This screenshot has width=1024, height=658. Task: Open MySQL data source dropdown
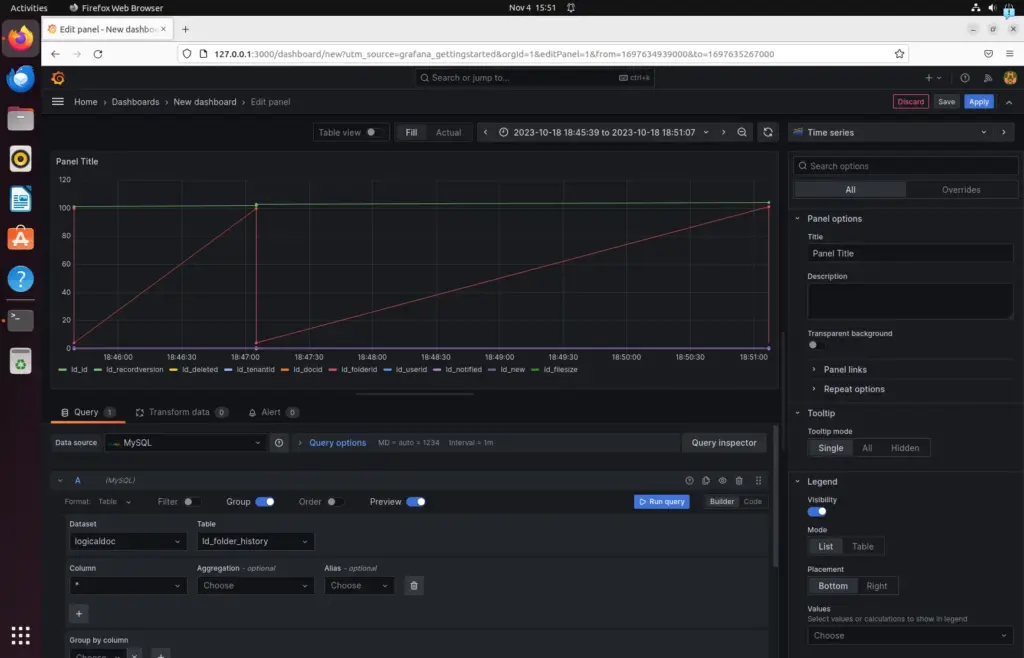pos(185,443)
